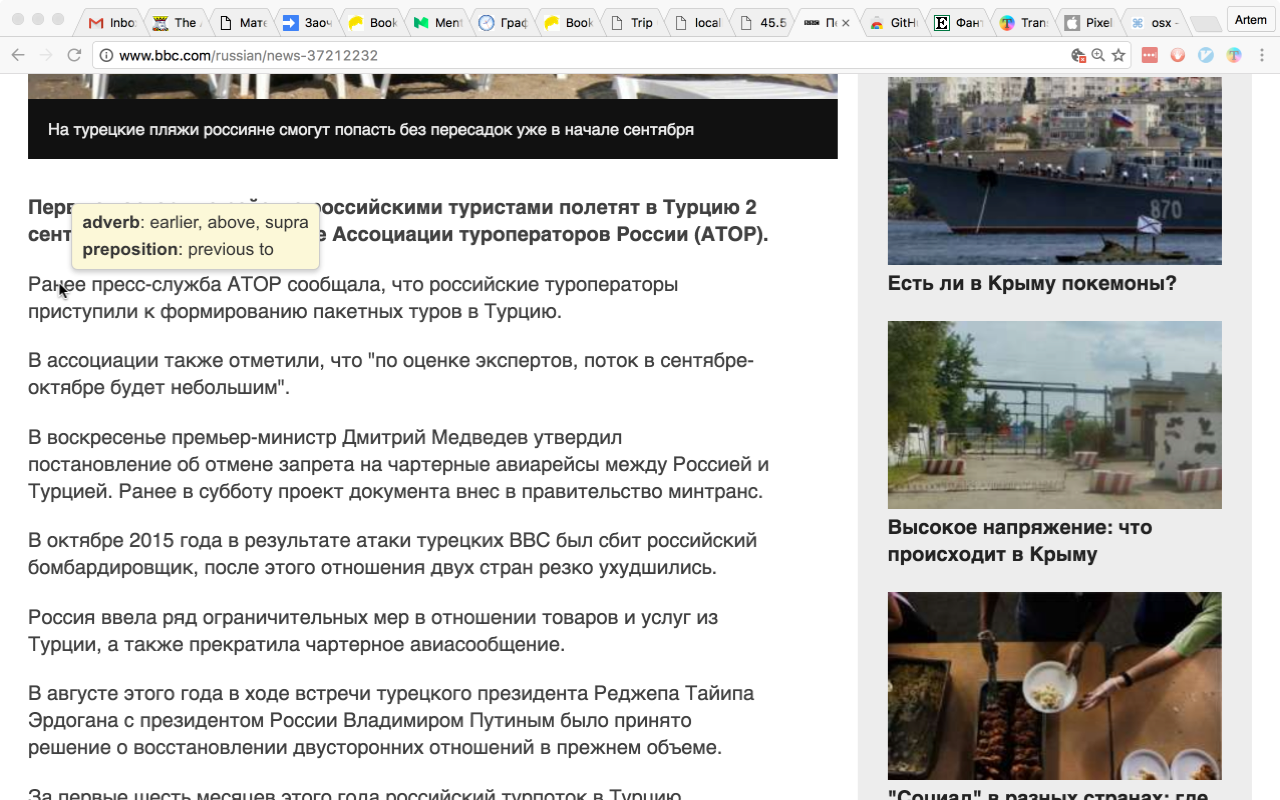This screenshot has height=800, width=1280.
Task: Switch to the 'Заоч' tab
Action: 307,22
